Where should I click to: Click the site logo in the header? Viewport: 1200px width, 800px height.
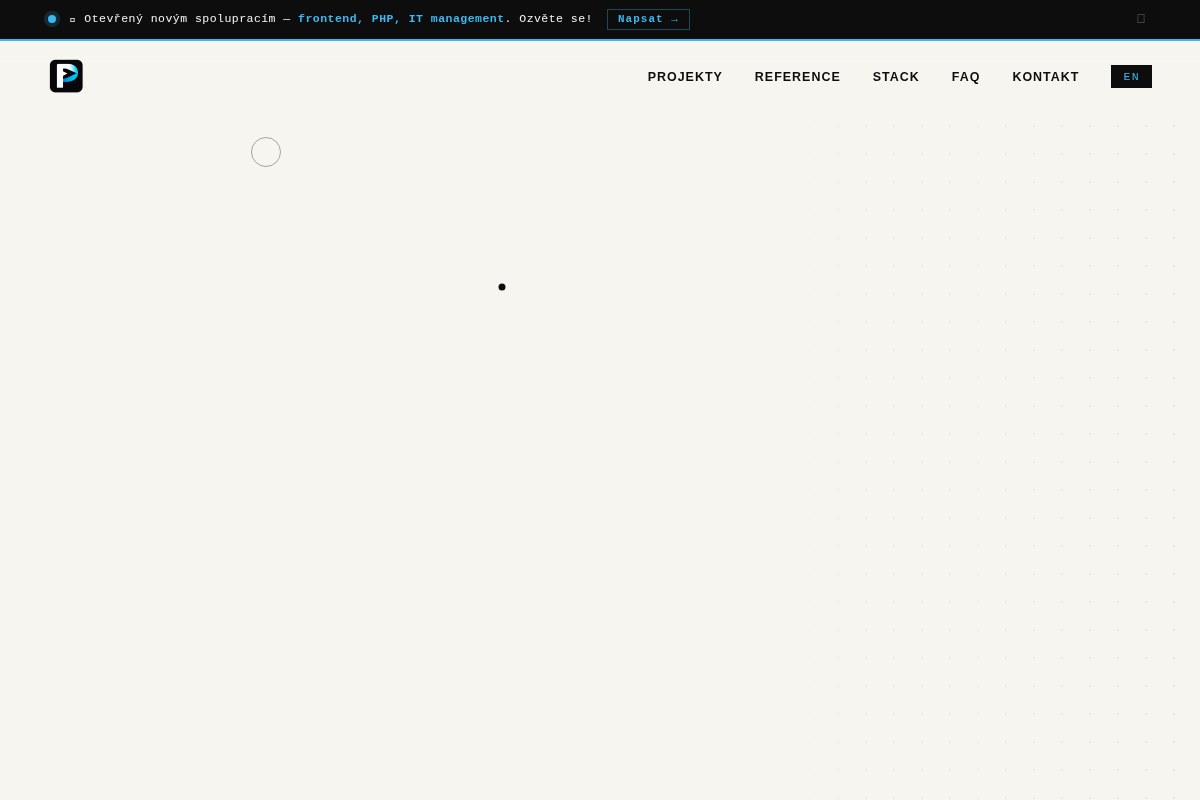66,76
